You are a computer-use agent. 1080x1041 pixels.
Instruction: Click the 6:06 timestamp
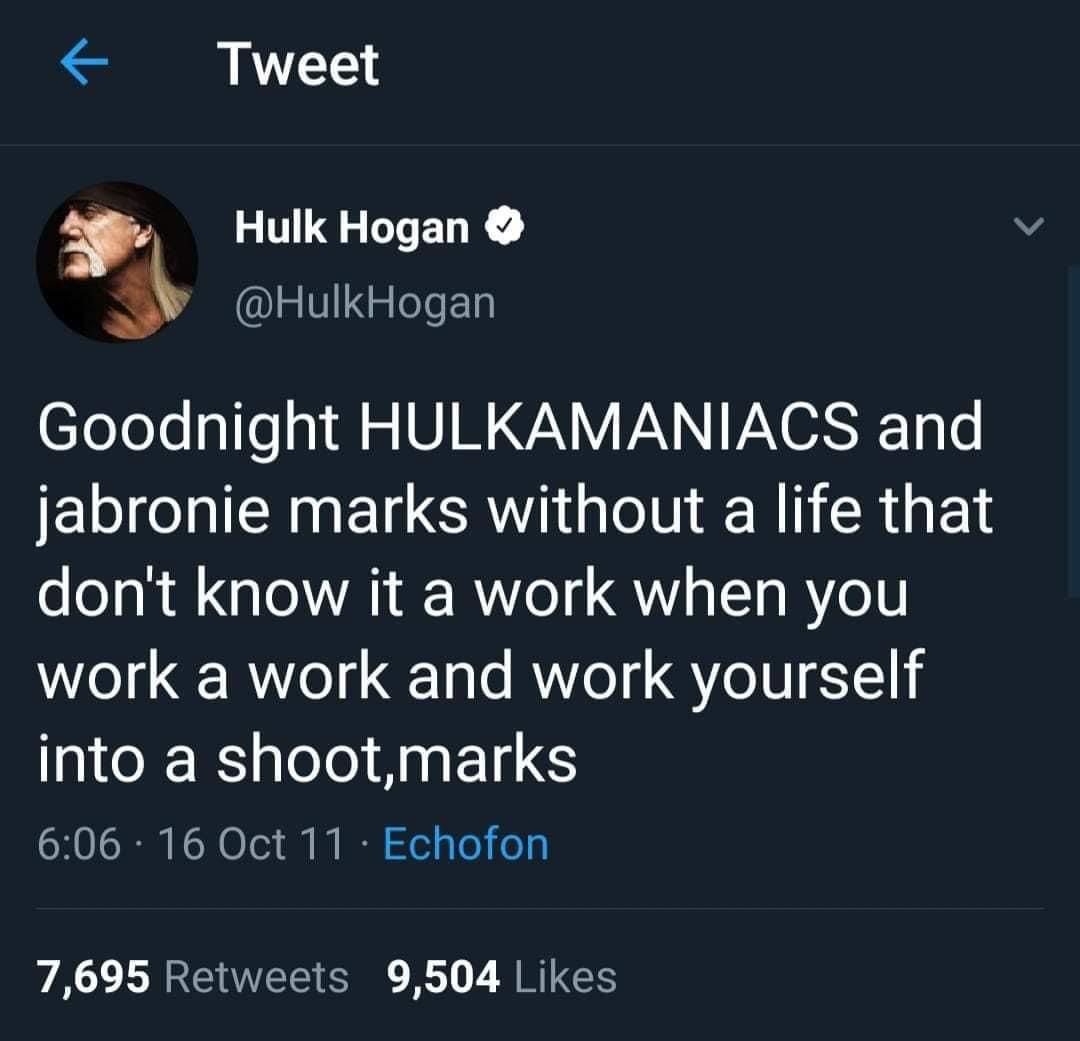pyautogui.click(x=79, y=845)
